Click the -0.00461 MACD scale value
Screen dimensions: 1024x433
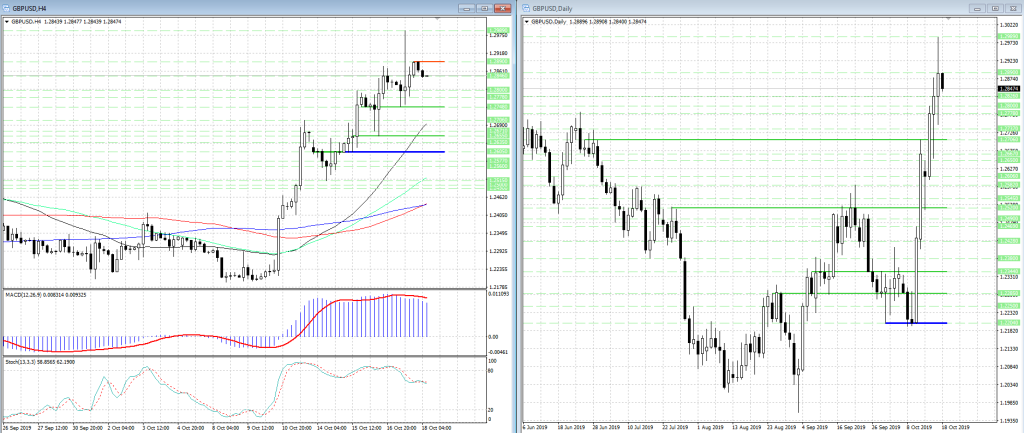(x=499, y=351)
